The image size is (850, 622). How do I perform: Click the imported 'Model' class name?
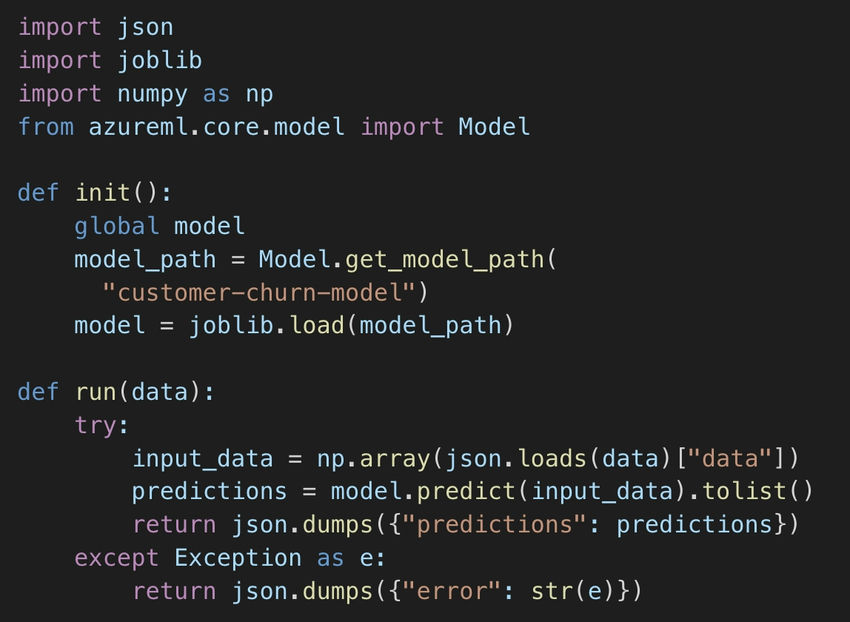coord(494,126)
